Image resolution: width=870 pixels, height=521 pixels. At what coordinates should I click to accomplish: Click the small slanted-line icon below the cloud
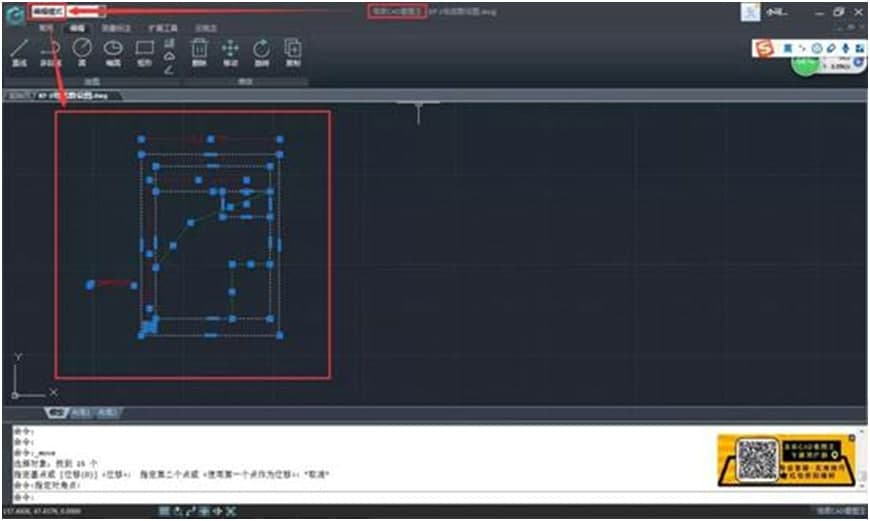[169, 69]
